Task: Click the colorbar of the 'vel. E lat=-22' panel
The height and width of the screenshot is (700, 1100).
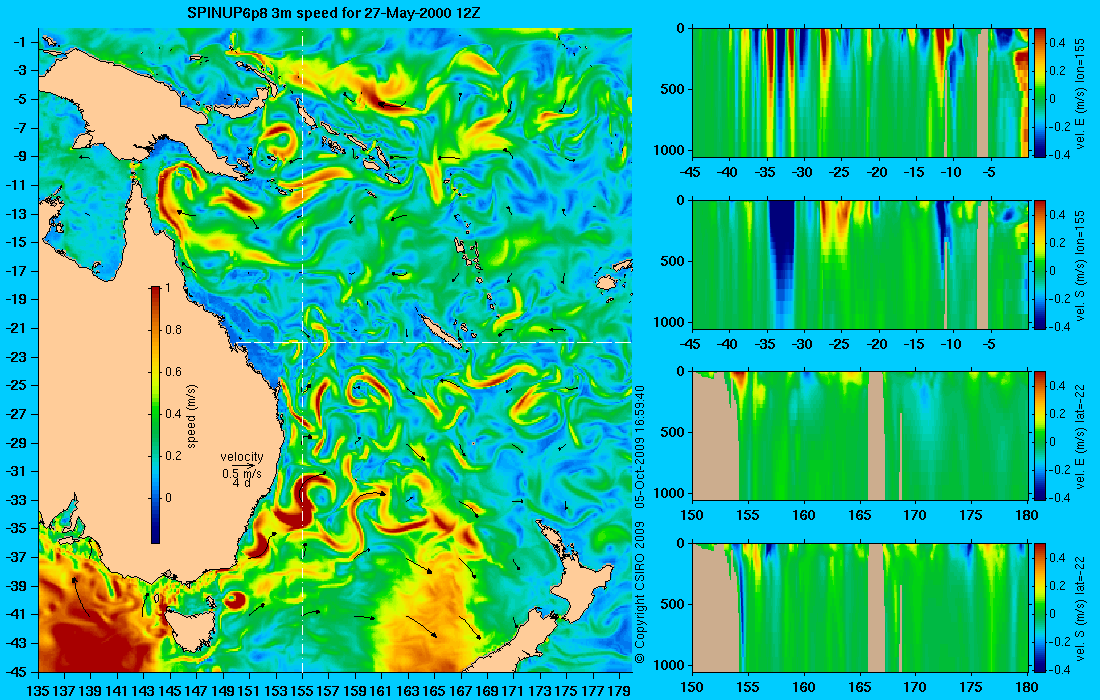Action: [1039, 436]
